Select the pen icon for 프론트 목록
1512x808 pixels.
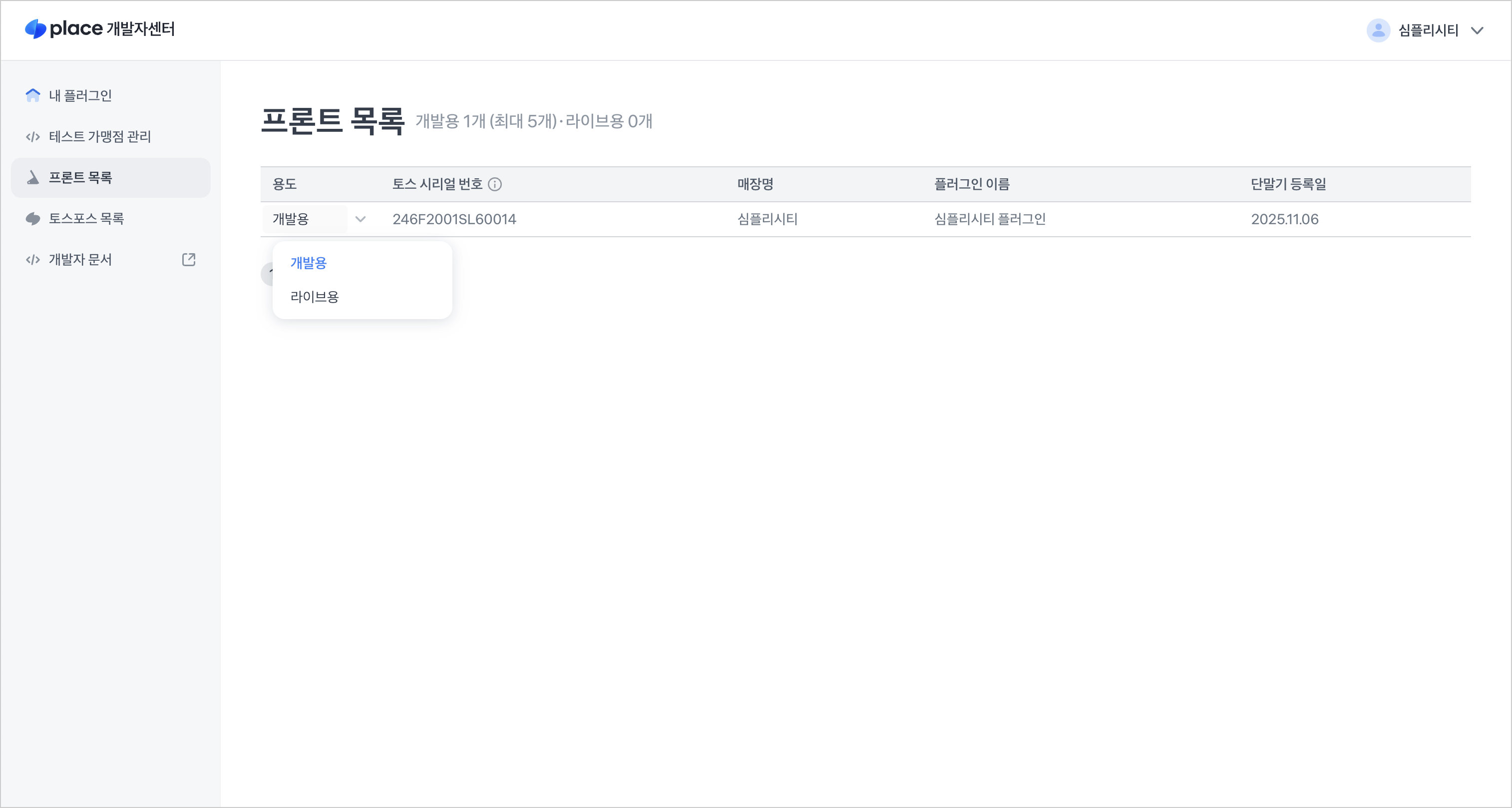pyautogui.click(x=32, y=177)
